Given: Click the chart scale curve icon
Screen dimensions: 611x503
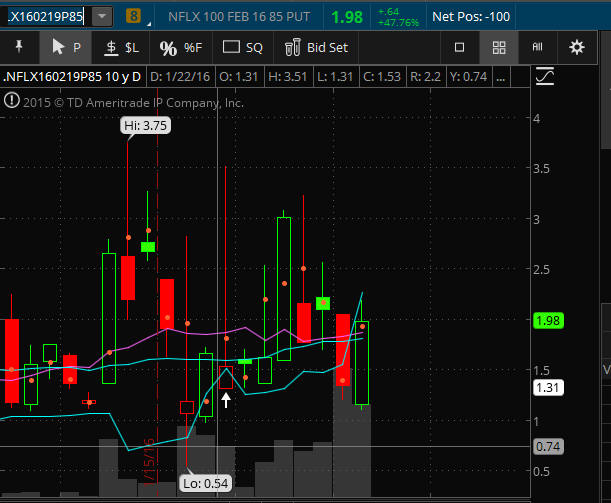Looking at the screenshot, I should click(x=545, y=76).
